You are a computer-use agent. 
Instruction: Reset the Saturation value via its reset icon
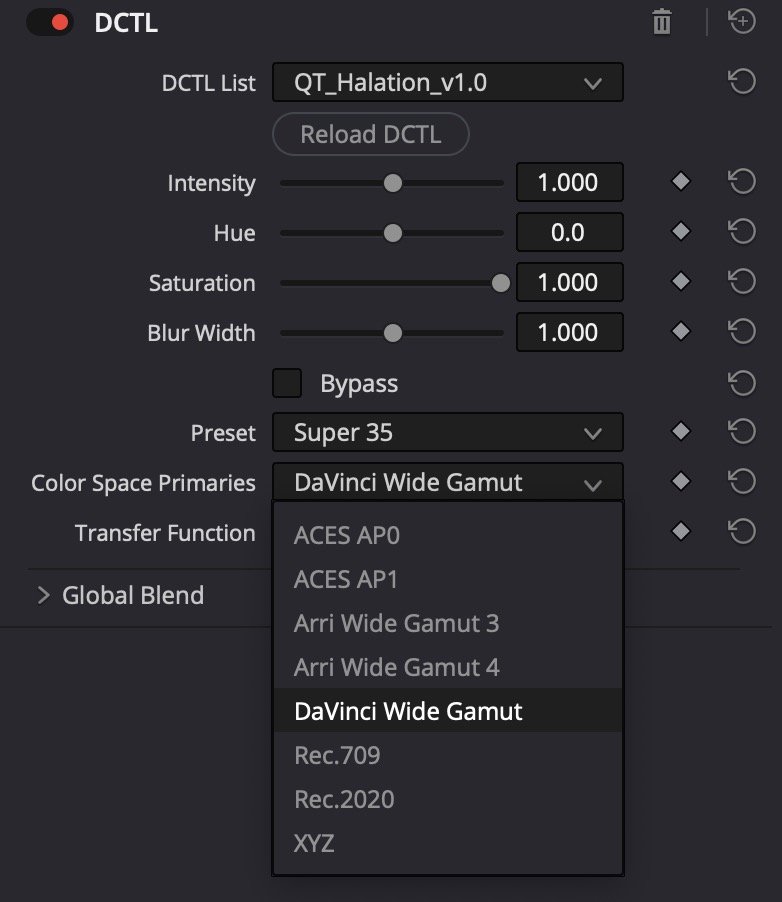coord(742,282)
